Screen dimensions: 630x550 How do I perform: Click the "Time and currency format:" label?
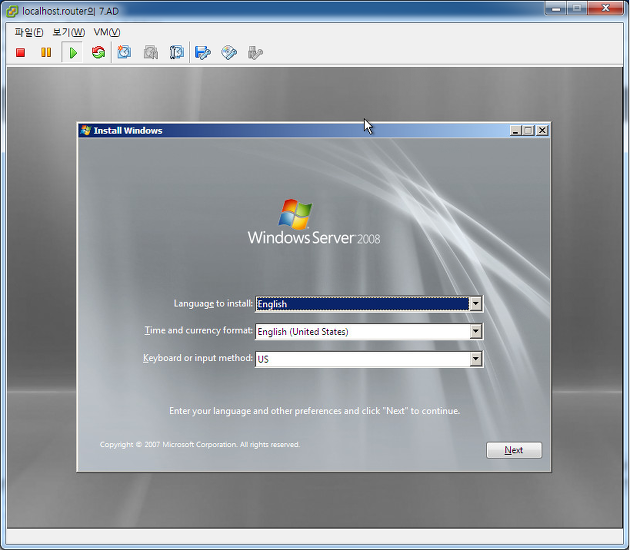[198, 330]
